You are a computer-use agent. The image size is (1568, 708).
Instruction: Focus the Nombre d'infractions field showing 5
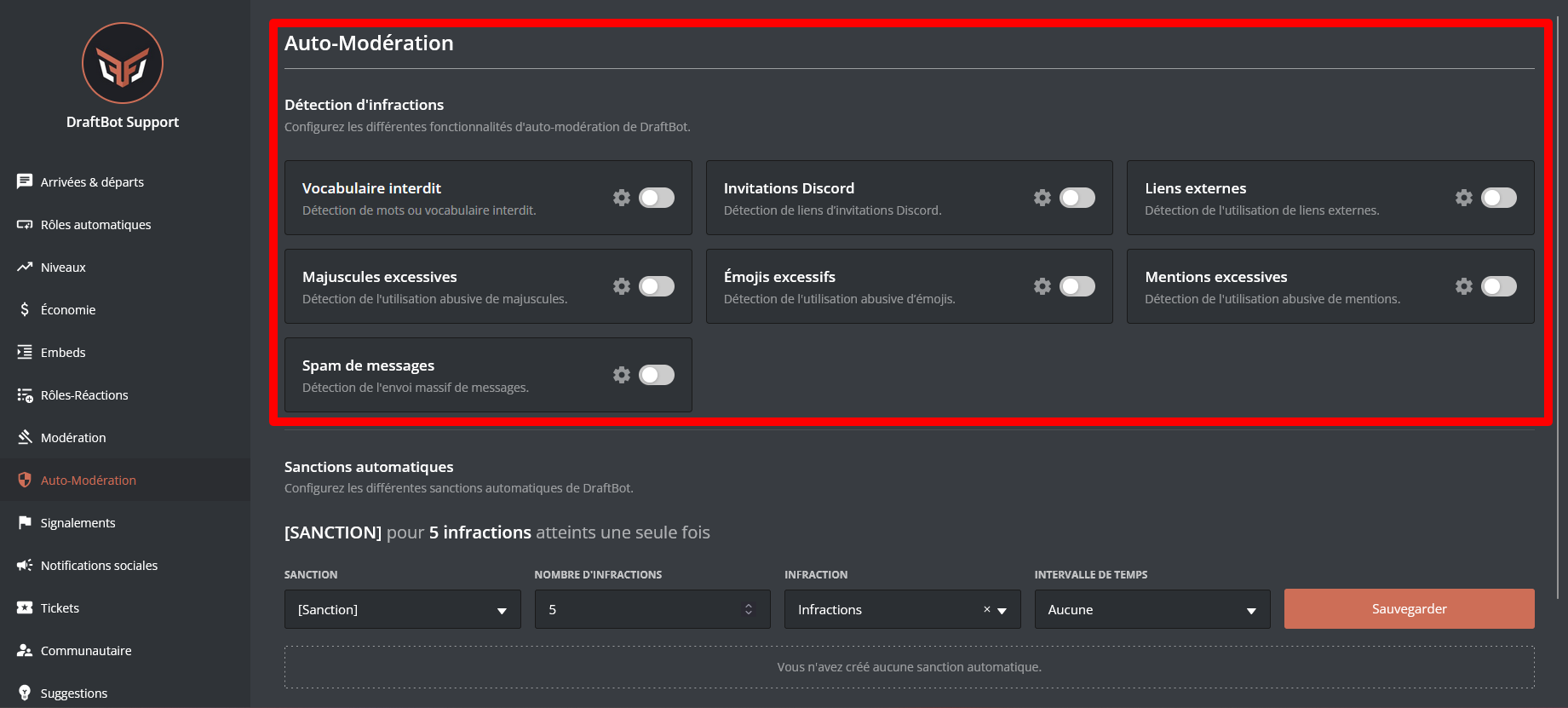652,609
